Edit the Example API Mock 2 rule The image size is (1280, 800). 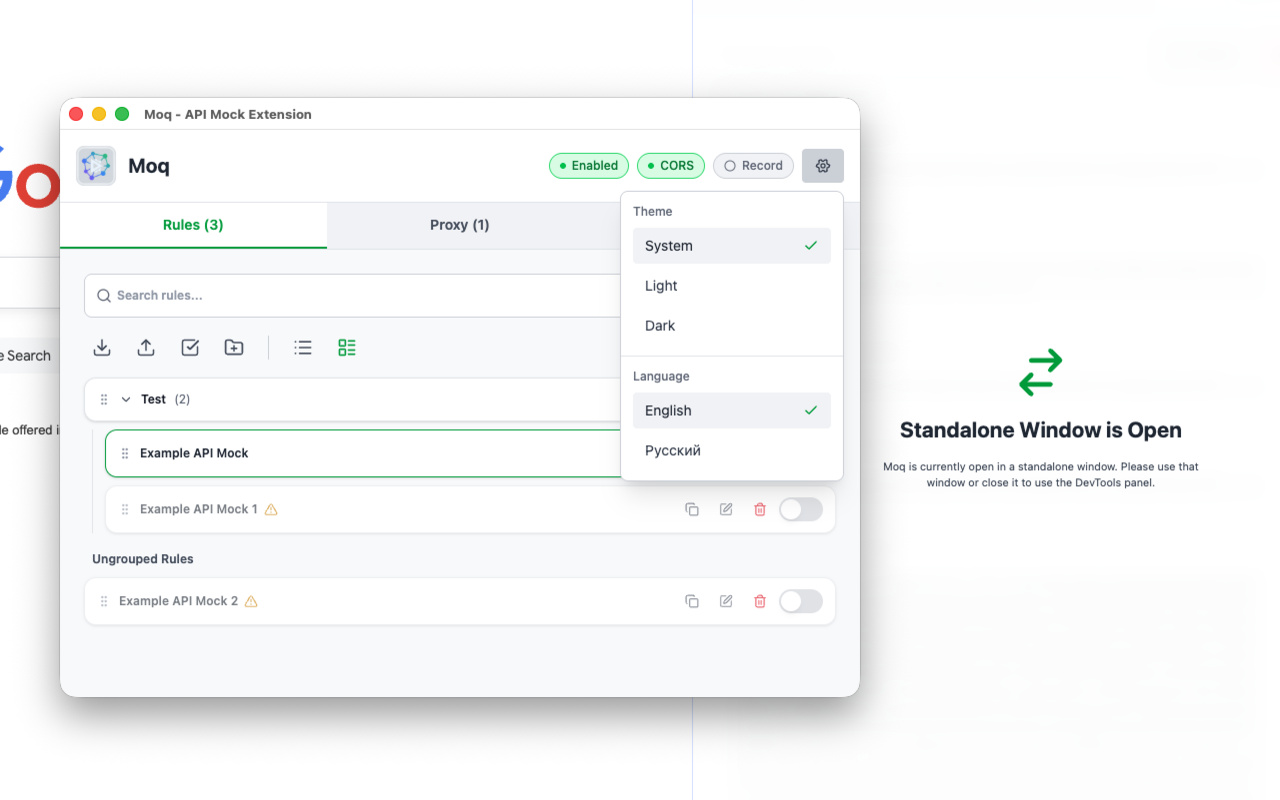pos(726,601)
